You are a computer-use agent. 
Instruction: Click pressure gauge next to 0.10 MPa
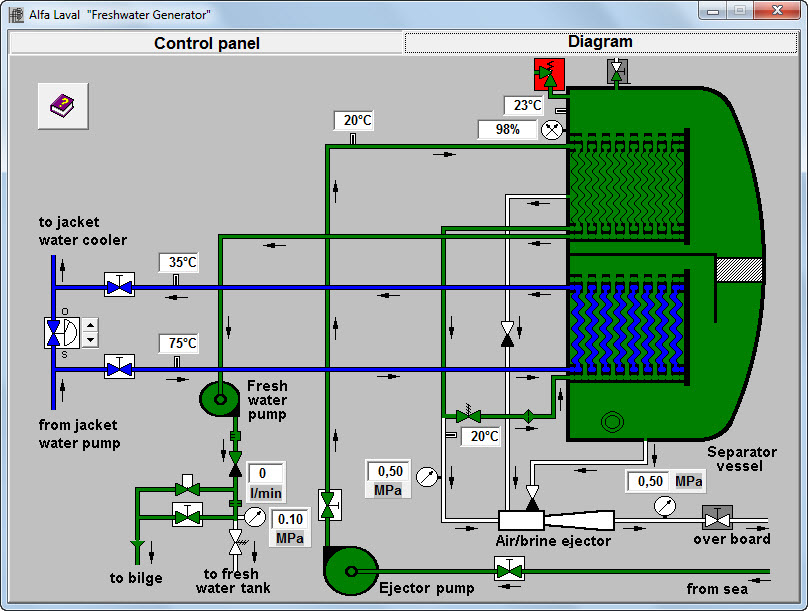(254, 517)
